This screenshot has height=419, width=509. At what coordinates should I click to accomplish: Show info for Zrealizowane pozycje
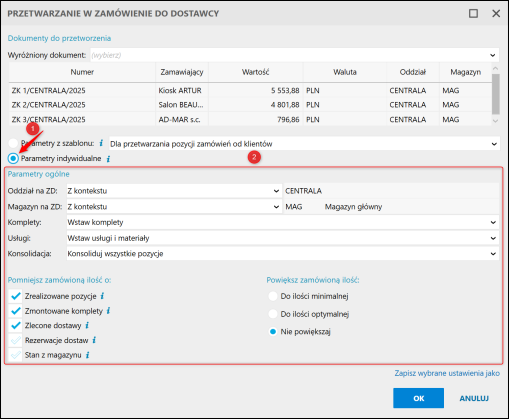tap(102, 296)
